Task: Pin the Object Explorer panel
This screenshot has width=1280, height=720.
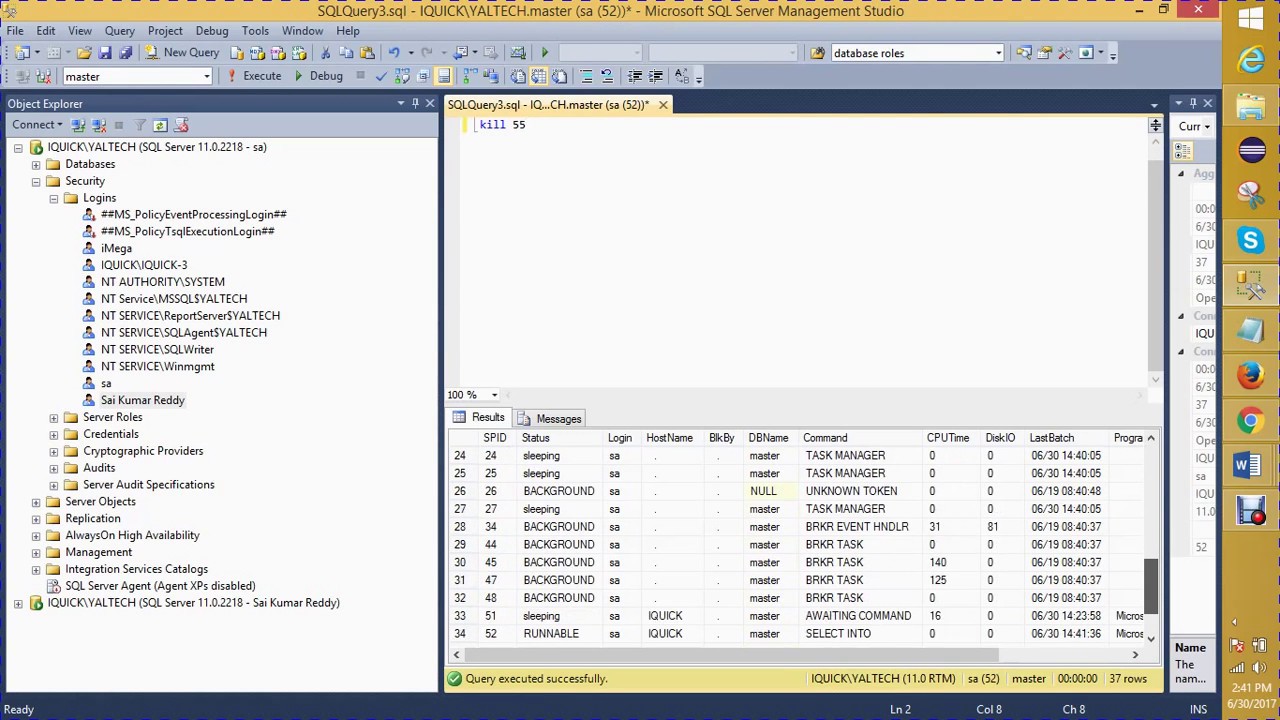Action: [x=415, y=104]
